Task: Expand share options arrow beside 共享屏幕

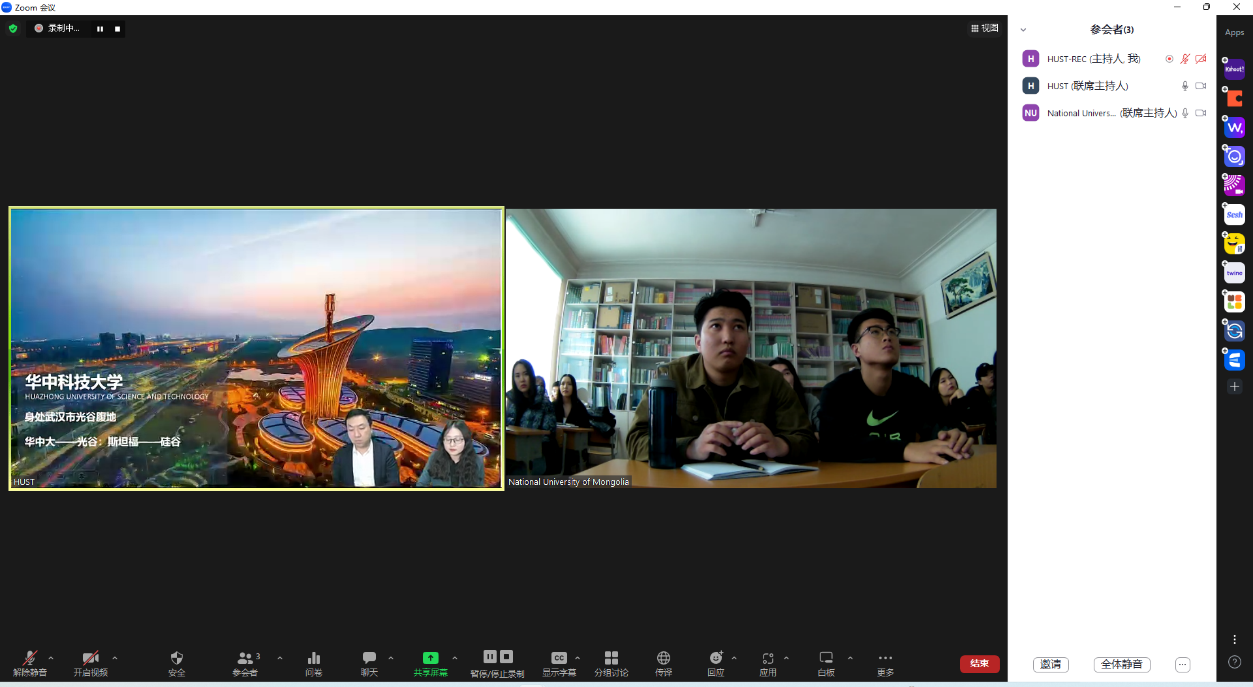Action: coord(455,658)
